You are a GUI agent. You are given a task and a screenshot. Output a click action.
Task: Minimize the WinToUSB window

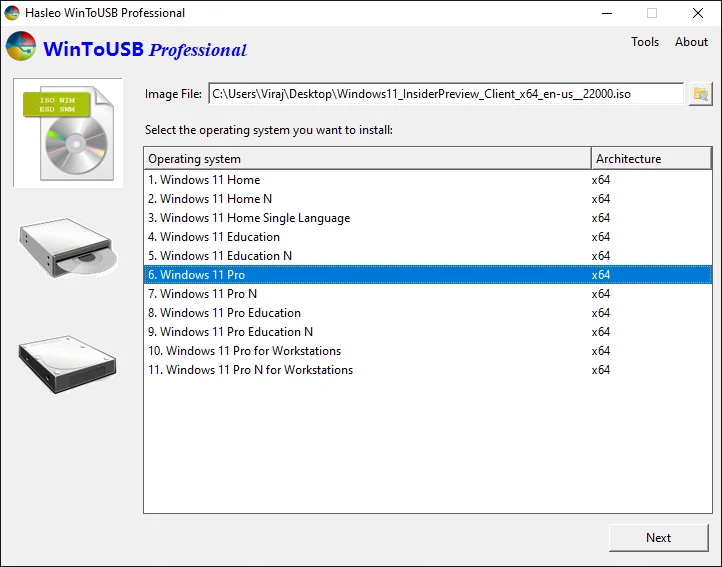point(607,13)
